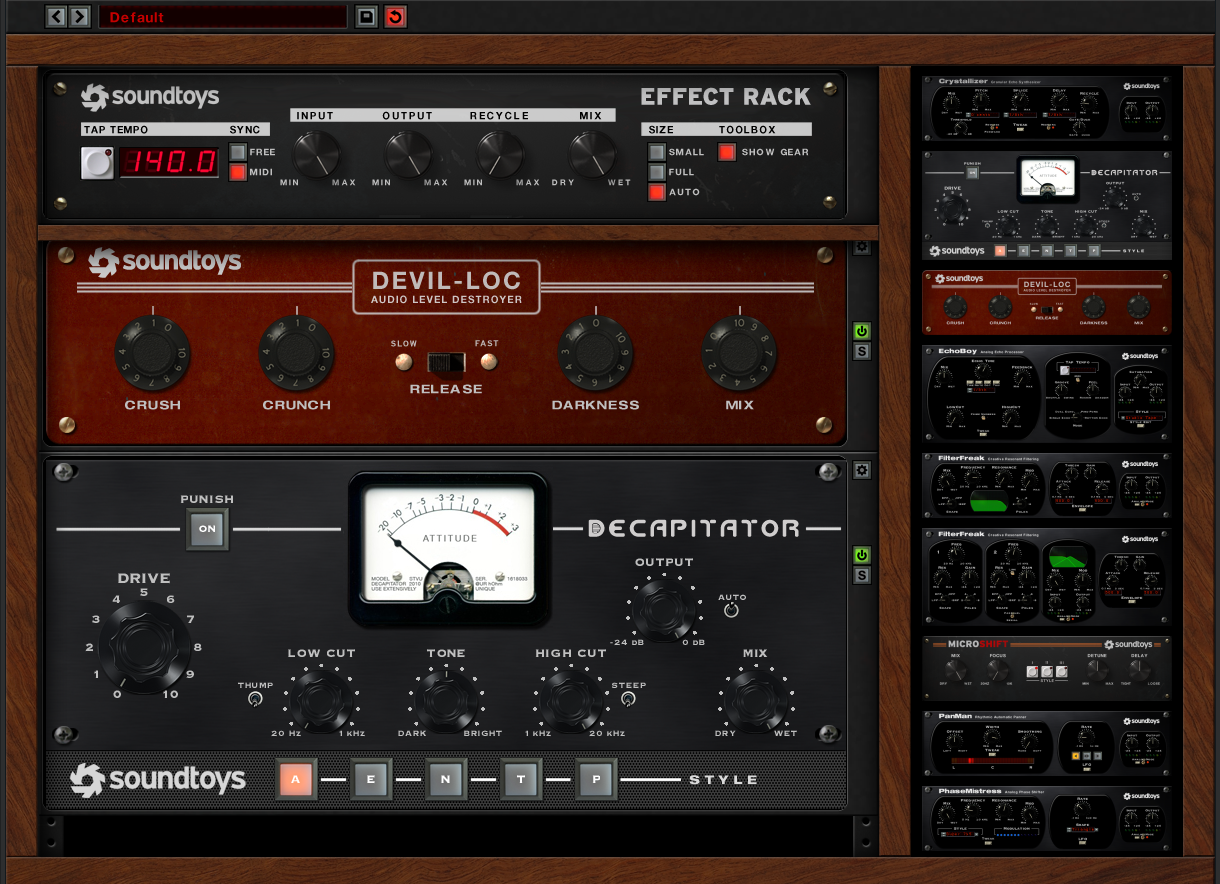Set rack size to SMALL
The height and width of the screenshot is (884, 1220).
[656, 152]
